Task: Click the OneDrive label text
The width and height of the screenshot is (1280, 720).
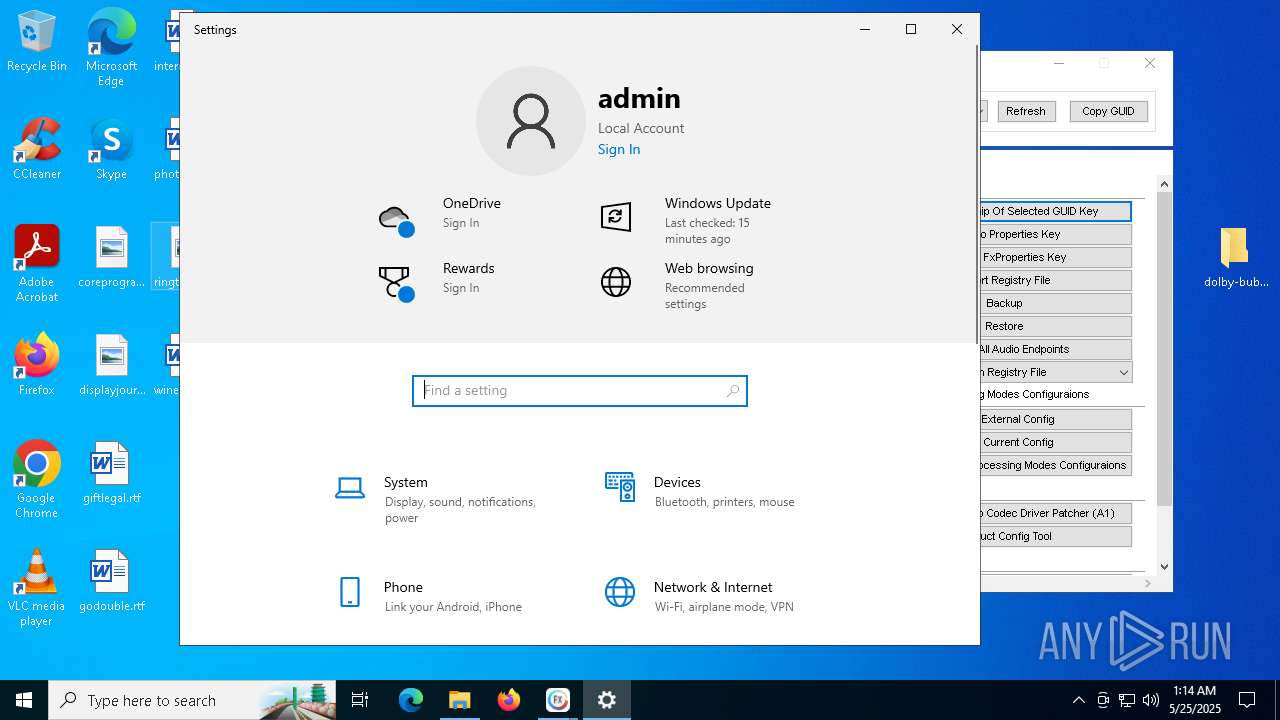Action: (472, 203)
